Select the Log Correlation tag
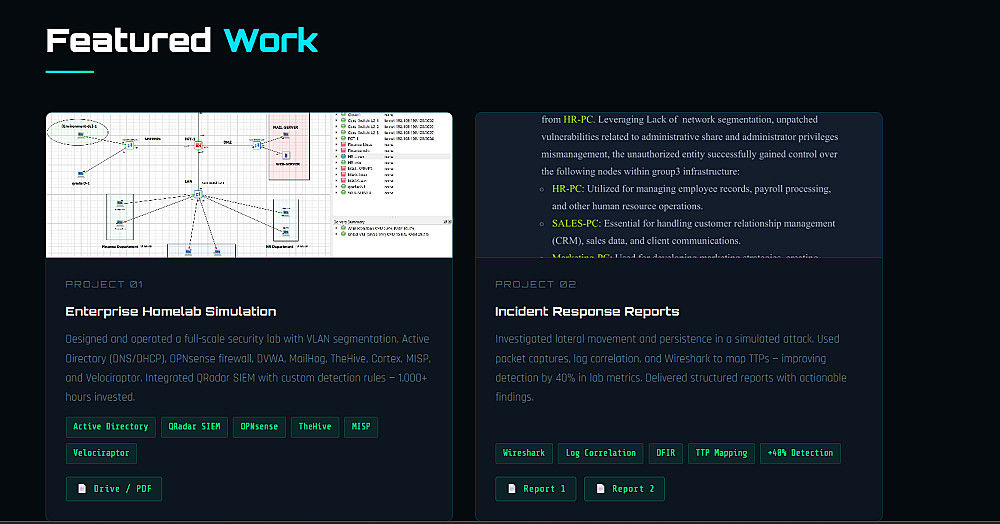Viewport: 1000px width, 524px height. [x=601, y=453]
